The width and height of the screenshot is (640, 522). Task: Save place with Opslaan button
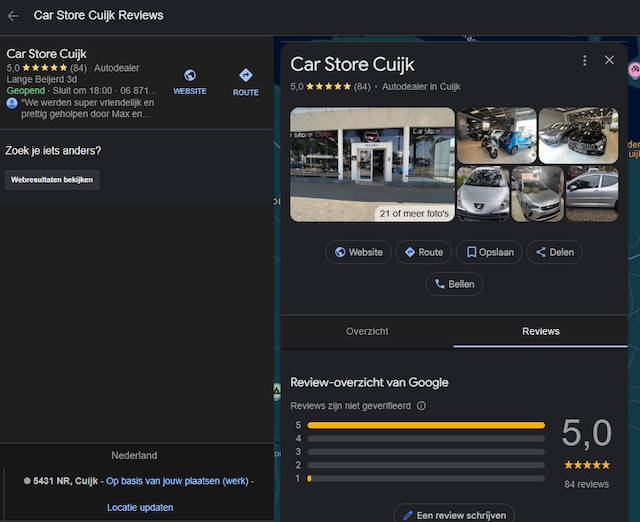tap(489, 252)
